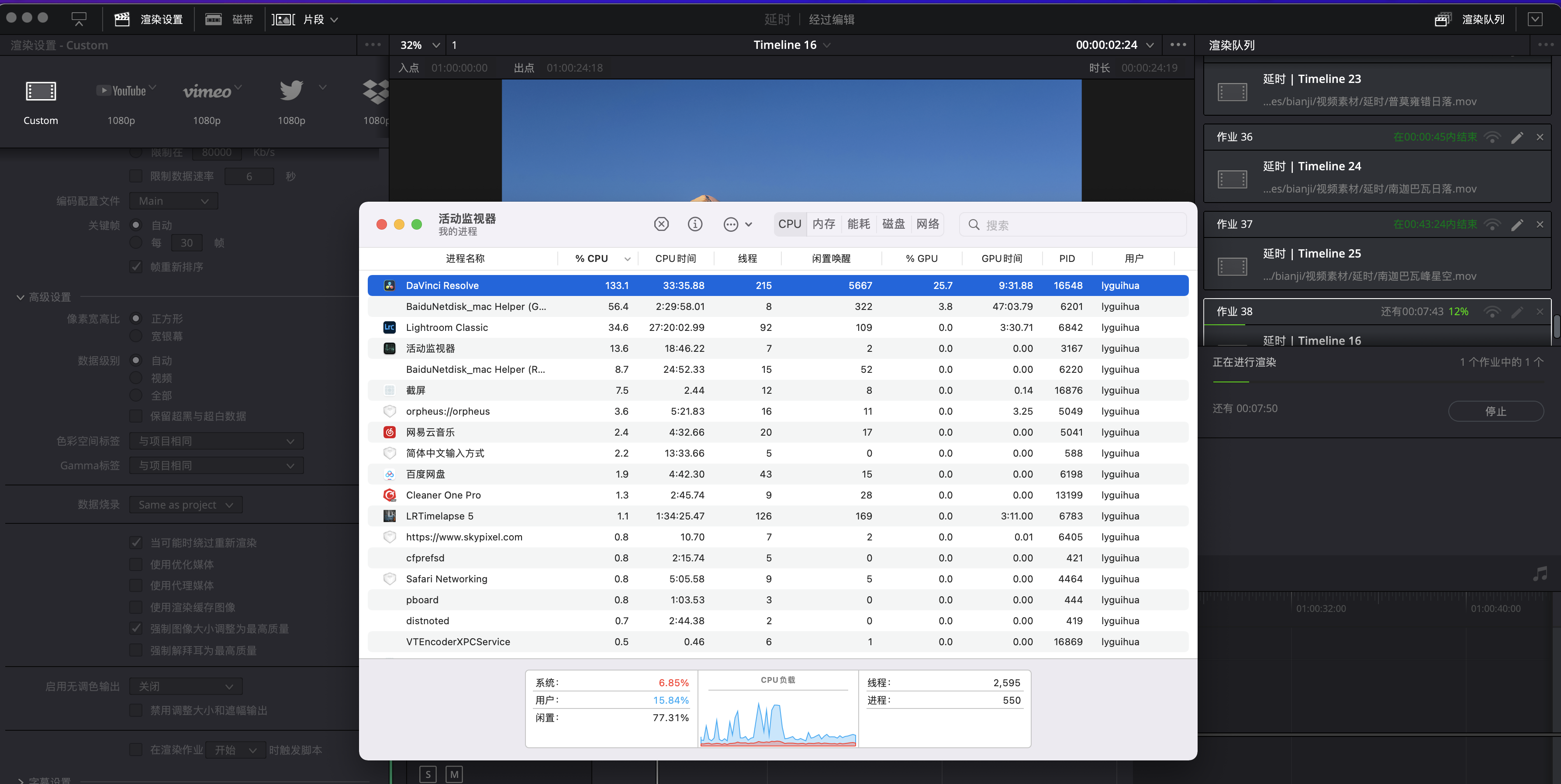The height and width of the screenshot is (784, 1561).
Task: Switch to the Network tab
Action: [927, 224]
